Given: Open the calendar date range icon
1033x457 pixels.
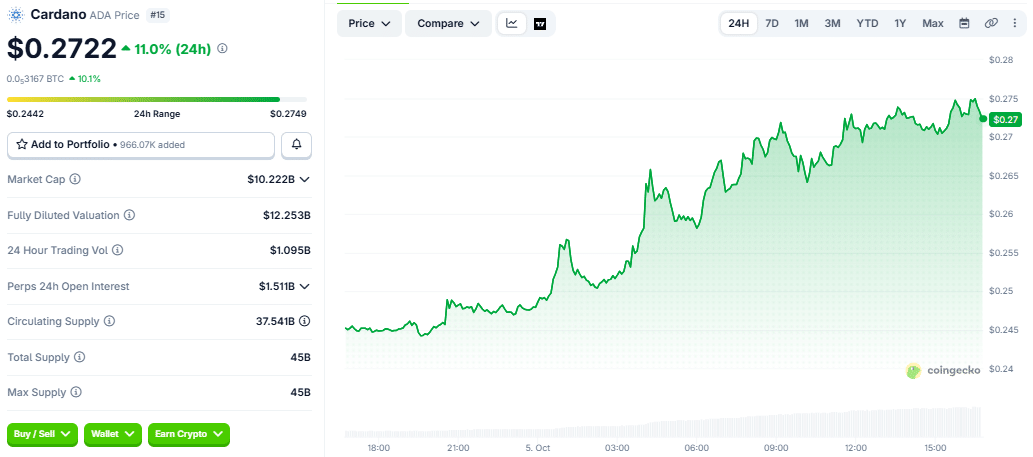Looking at the screenshot, I should [x=964, y=23].
